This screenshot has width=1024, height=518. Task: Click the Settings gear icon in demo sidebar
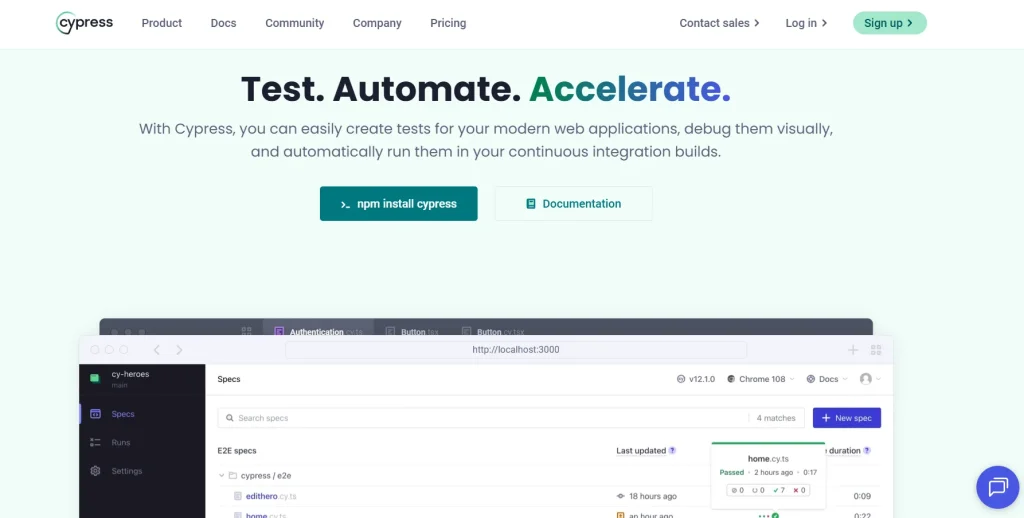(x=95, y=471)
